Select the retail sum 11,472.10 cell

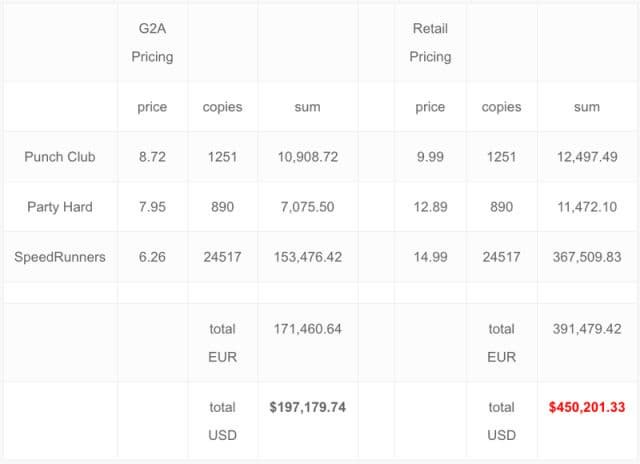586,207
